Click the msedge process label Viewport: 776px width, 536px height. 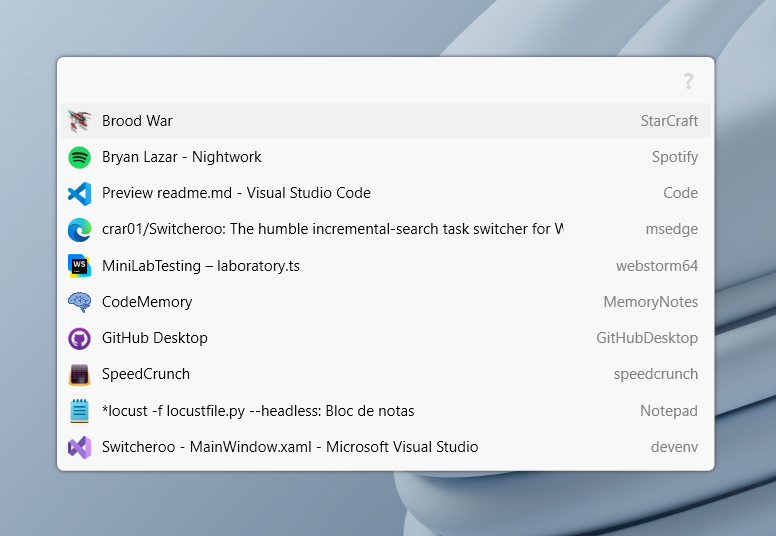point(672,229)
